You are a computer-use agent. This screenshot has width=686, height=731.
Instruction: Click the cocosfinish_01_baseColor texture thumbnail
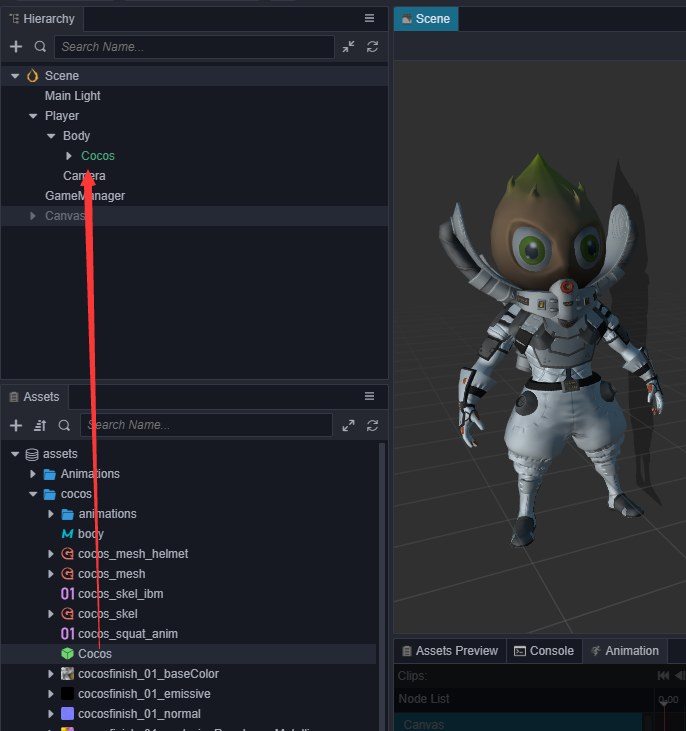(68, 674)
